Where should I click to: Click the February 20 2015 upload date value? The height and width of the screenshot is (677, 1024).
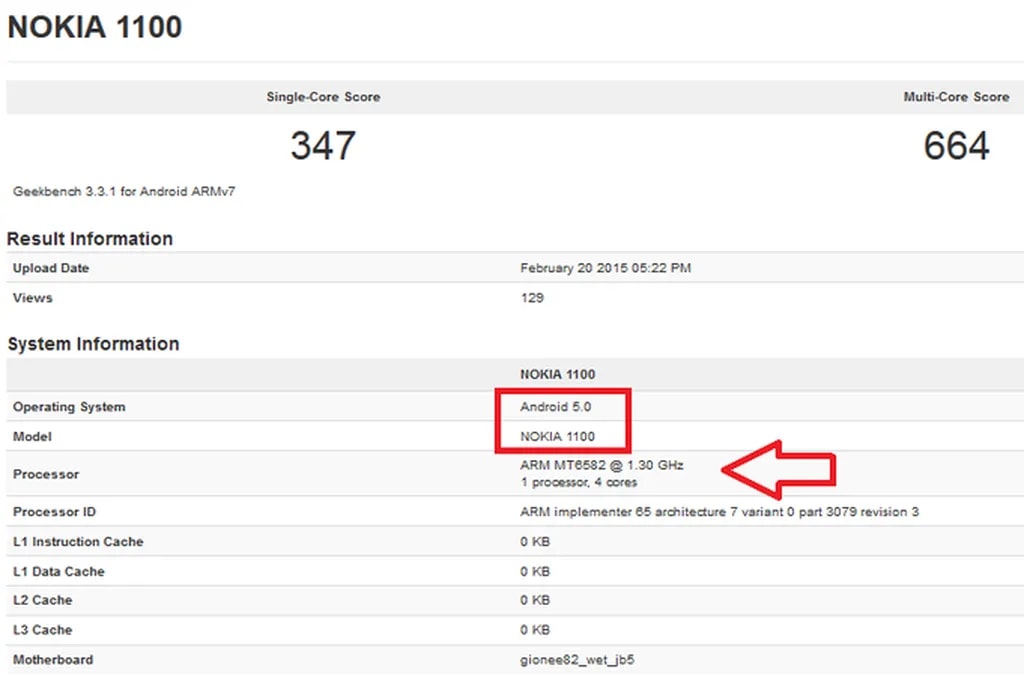(605, 268)
